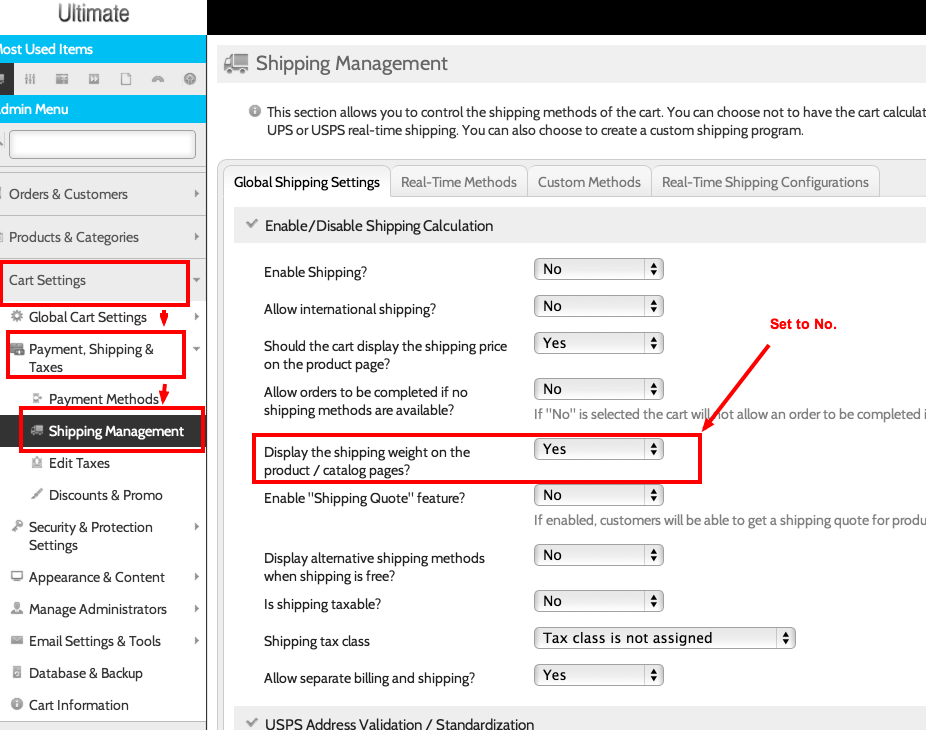Viewport: 926px width, 730px height.
Task: Open the Is shipping taxable dropdown
Action: tap(598, 601)
